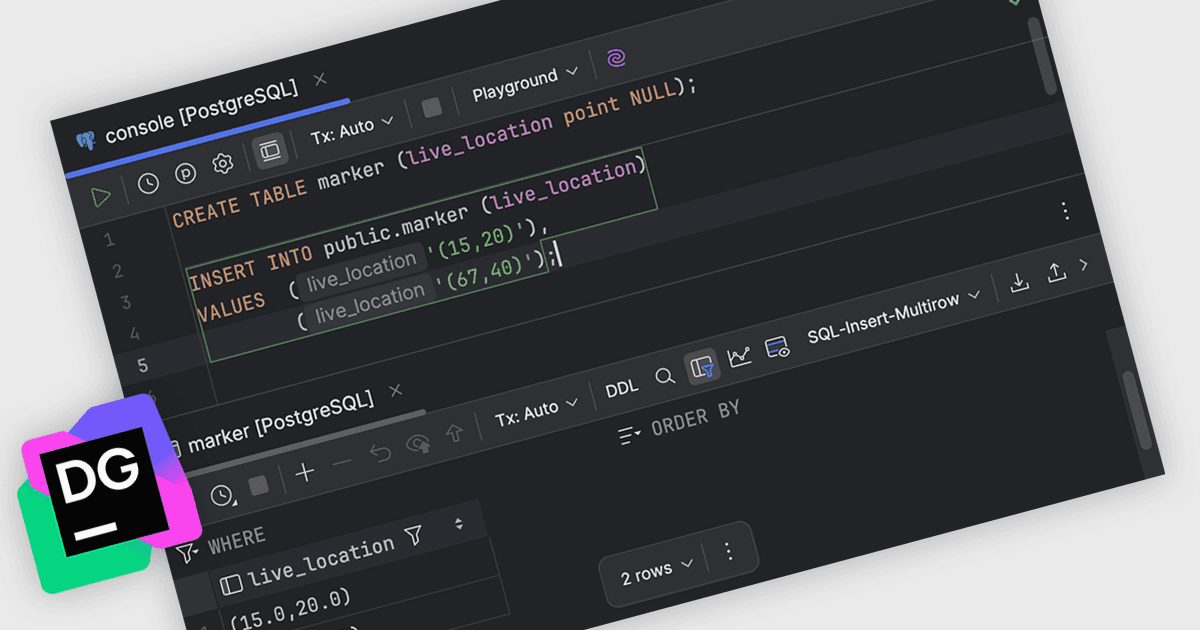Open console settings gear icon
1200x630 pixels.
(222, 163)
